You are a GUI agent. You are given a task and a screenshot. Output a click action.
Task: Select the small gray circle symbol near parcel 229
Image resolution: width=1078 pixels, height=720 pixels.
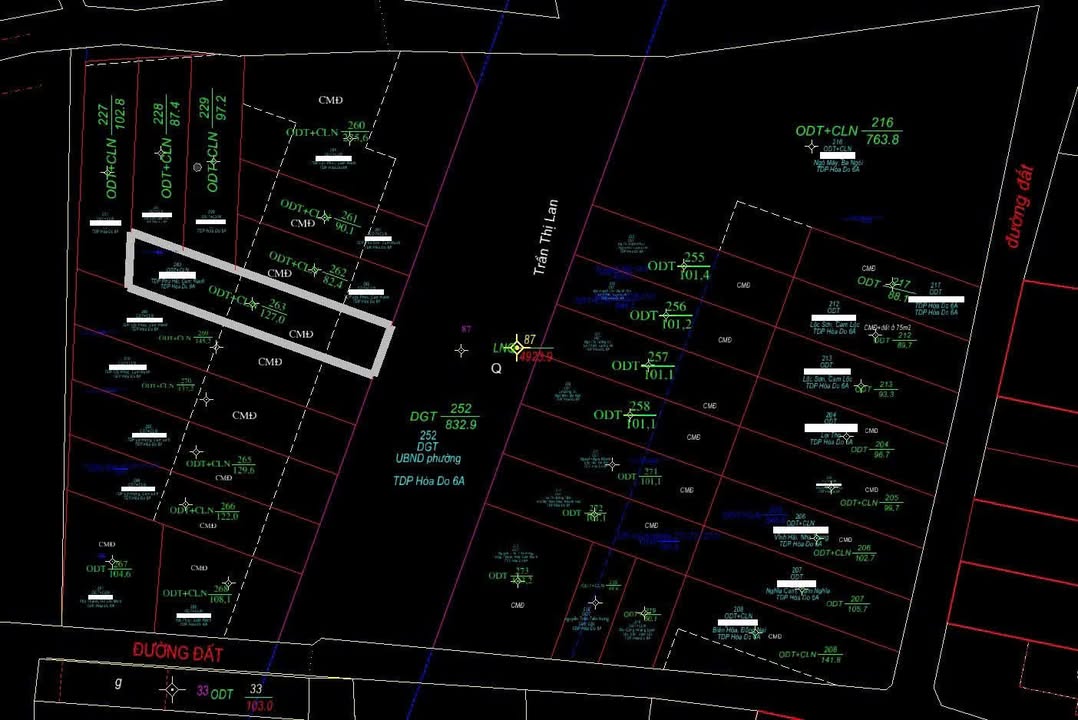pyautogui.click(x=198, y=167)
